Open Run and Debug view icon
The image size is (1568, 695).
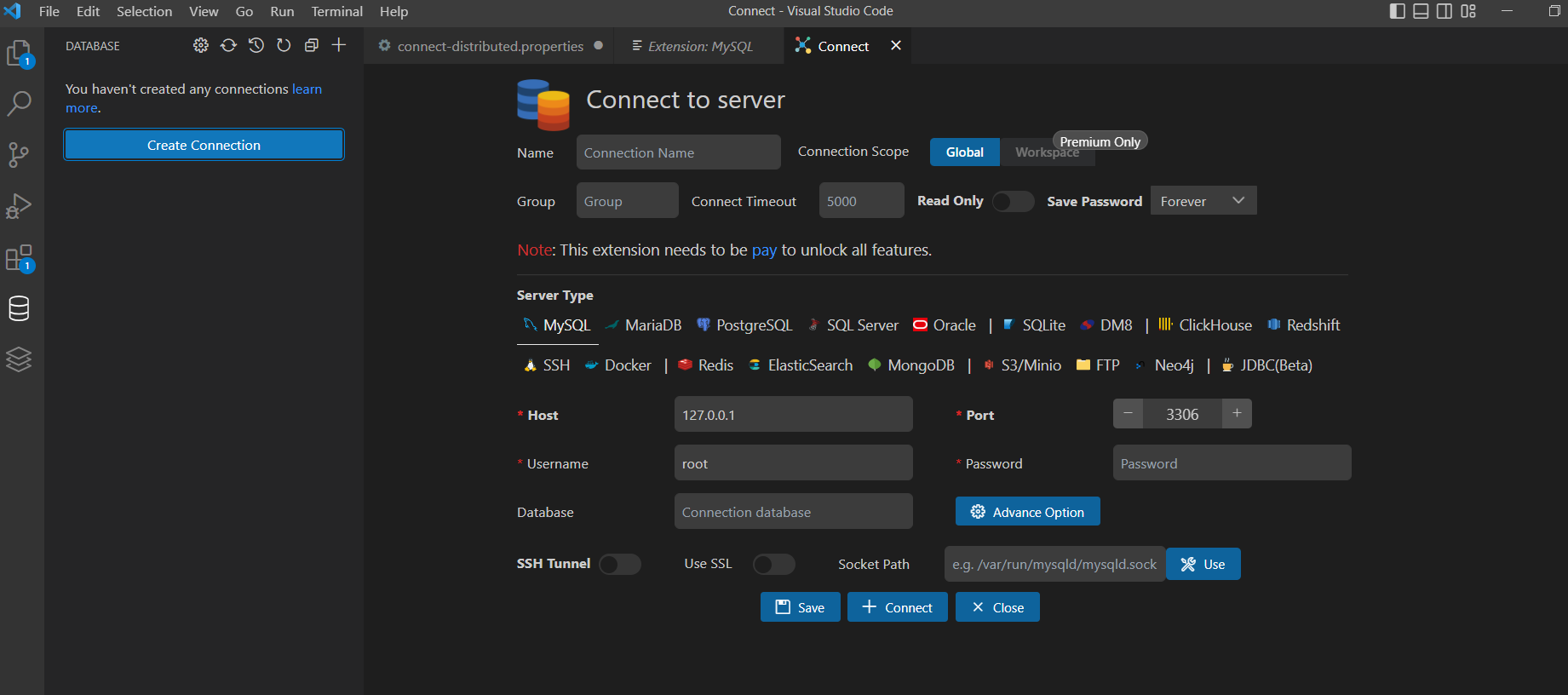(x=19, y=206)
